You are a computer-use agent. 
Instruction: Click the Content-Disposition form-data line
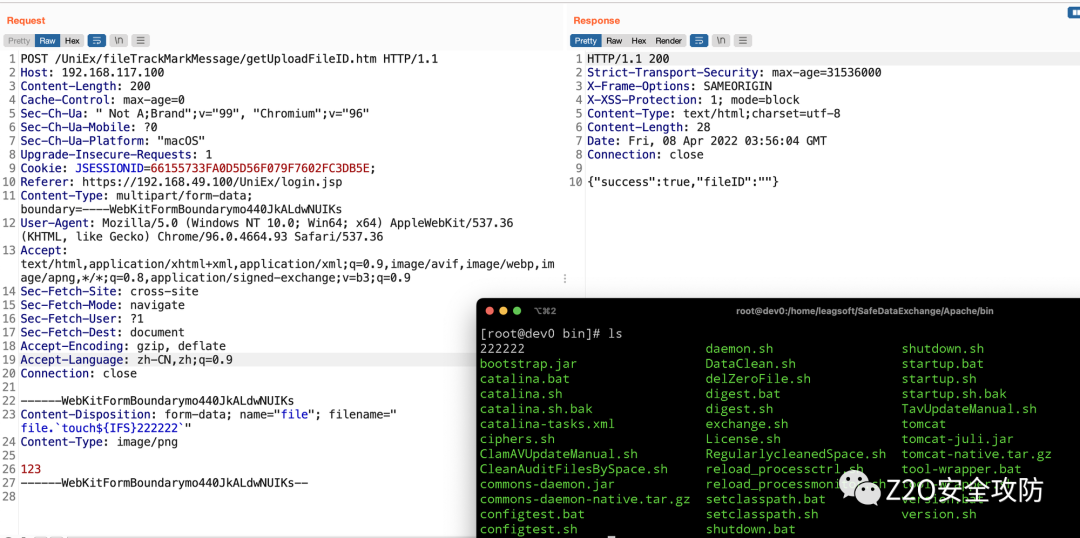(209, 415)
